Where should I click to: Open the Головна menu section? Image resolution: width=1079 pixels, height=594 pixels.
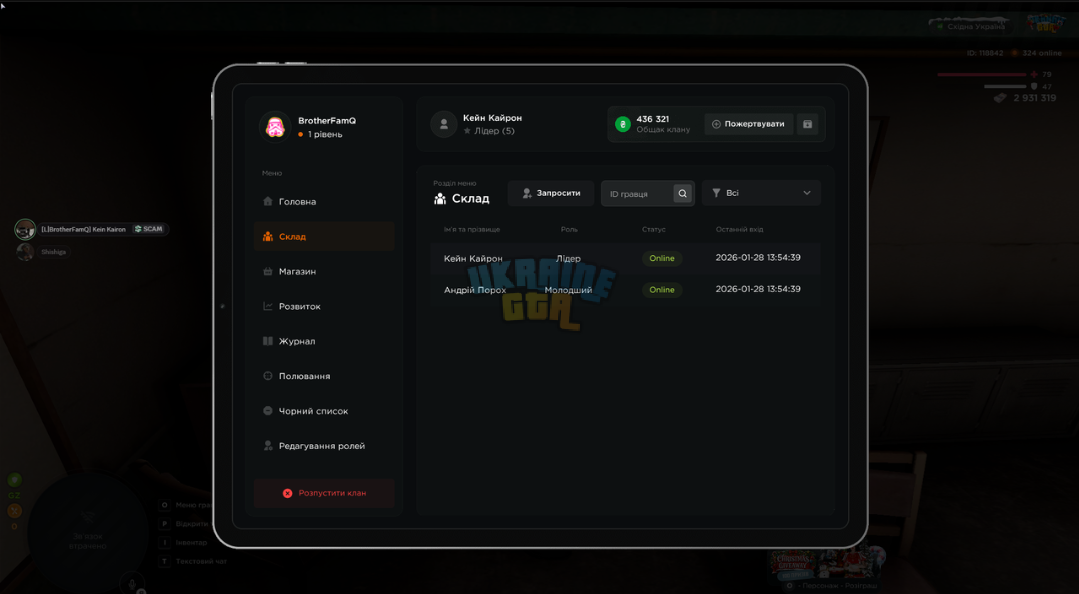click(x=323, y=202)
